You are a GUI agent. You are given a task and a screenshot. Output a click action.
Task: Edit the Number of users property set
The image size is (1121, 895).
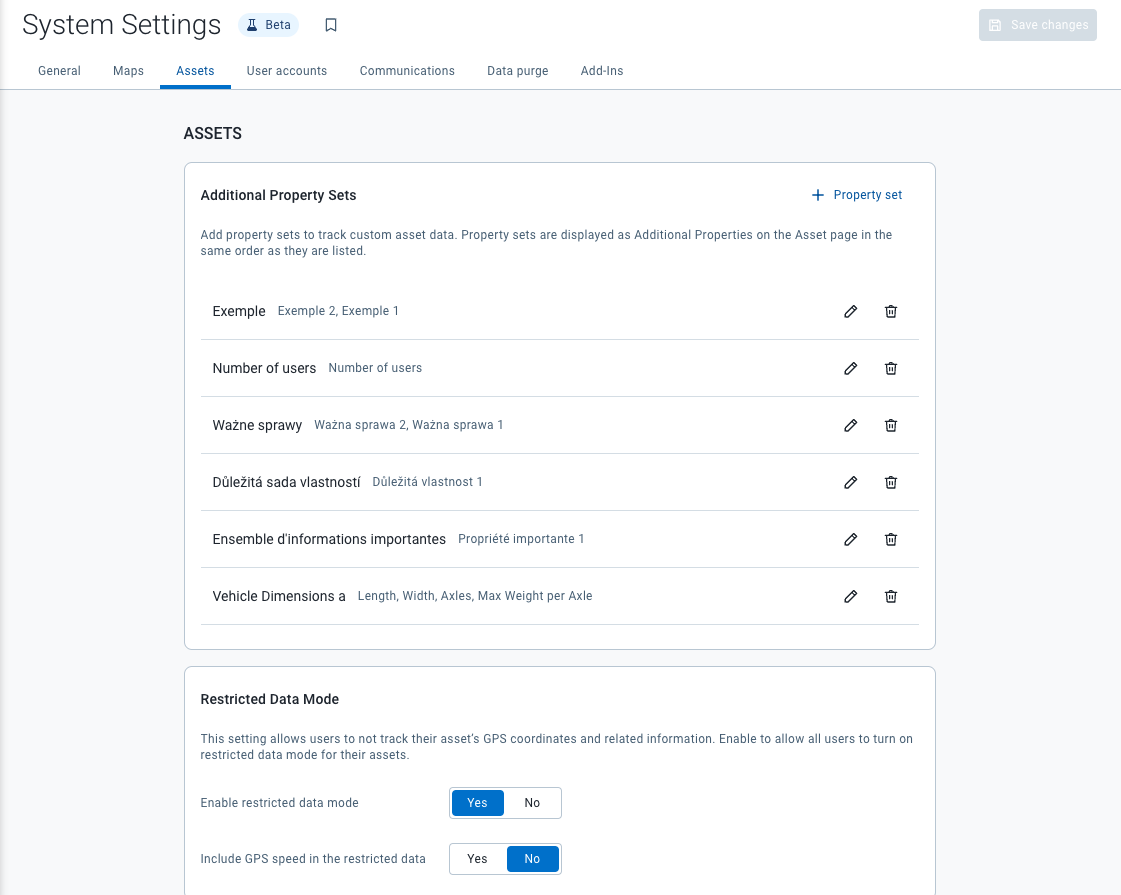click(x=850, y=368)
